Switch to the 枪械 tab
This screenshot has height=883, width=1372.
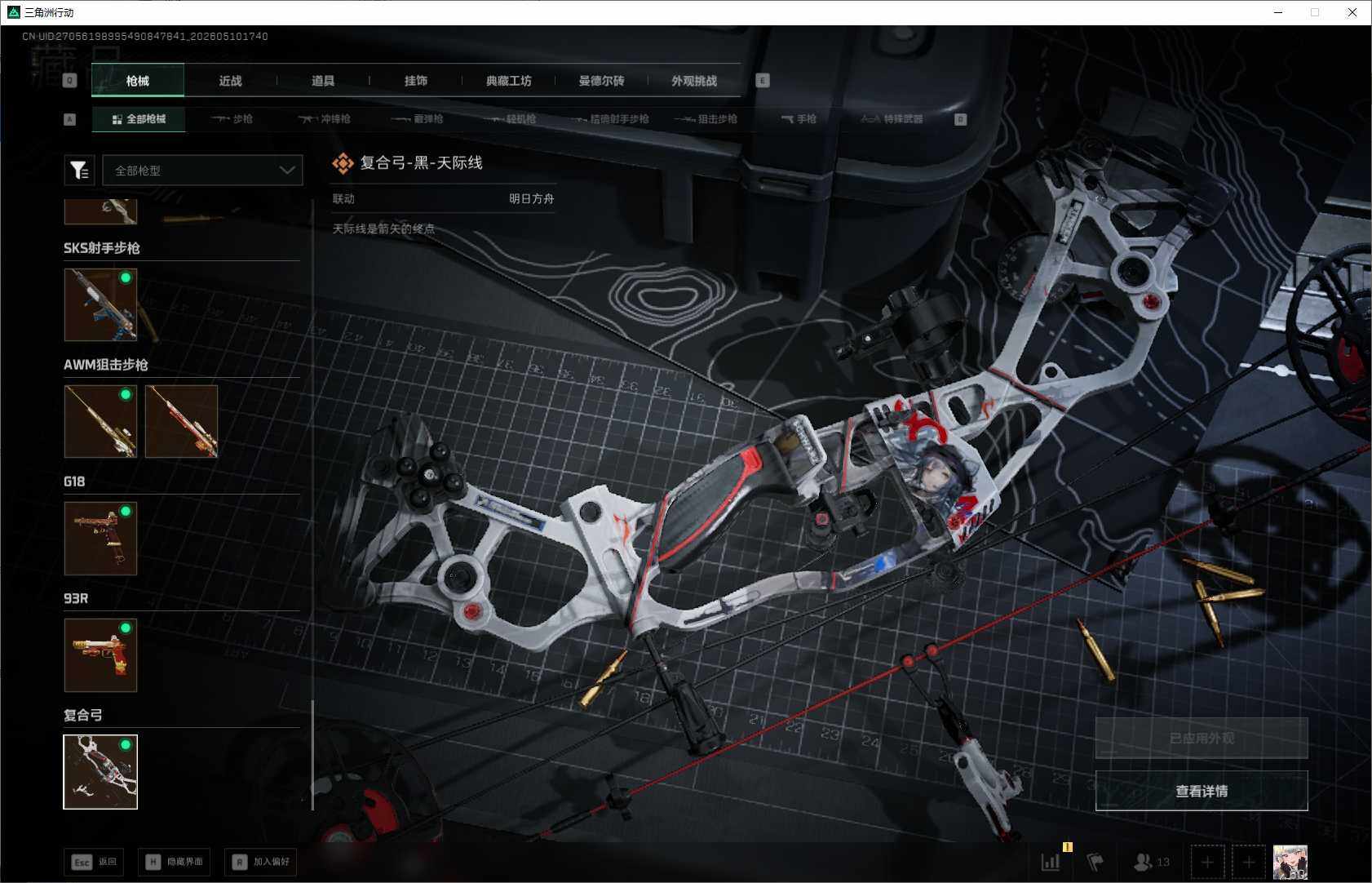[138, 81]
